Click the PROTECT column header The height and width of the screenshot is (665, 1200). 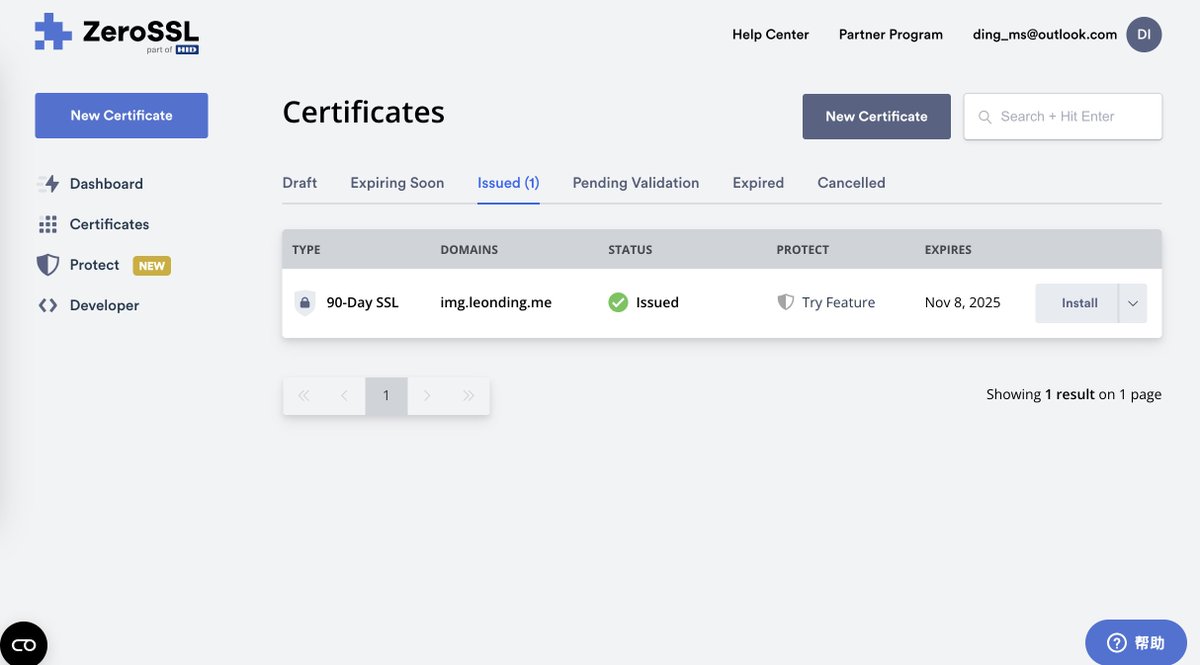803,249
